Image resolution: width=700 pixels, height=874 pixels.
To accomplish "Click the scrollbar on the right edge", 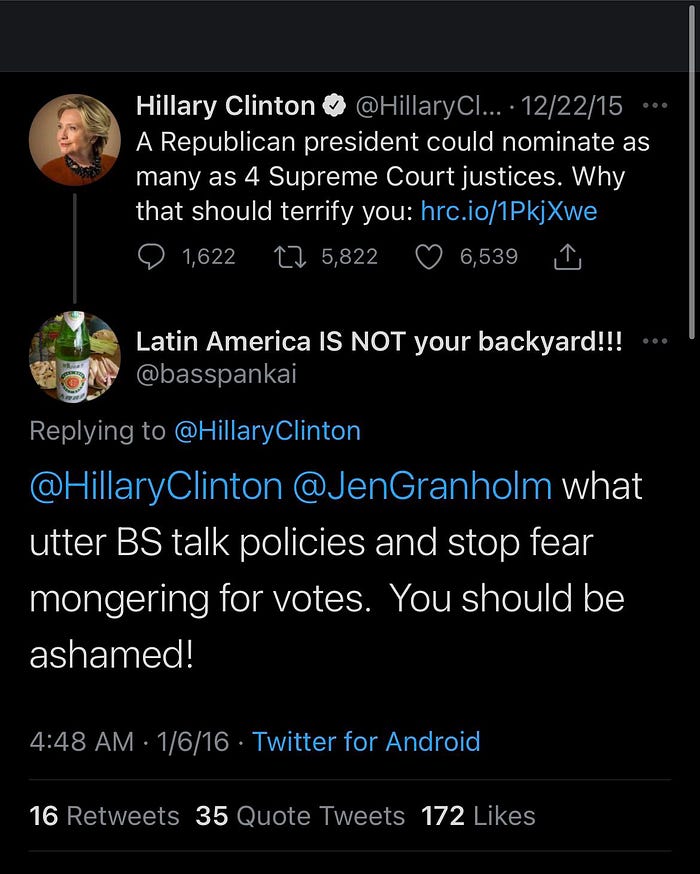I will pyautogui.click(x=694, y=200).
